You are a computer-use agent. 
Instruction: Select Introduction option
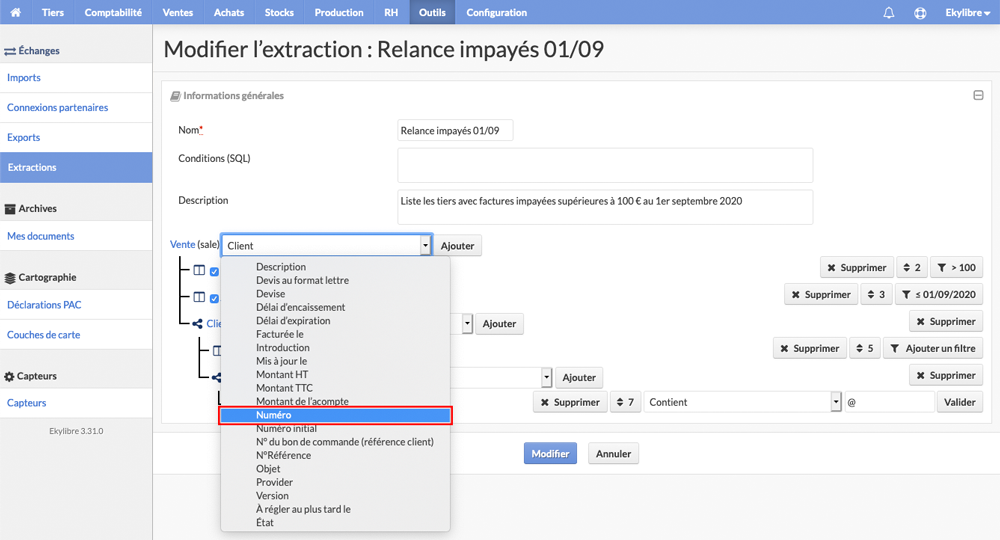283,347
